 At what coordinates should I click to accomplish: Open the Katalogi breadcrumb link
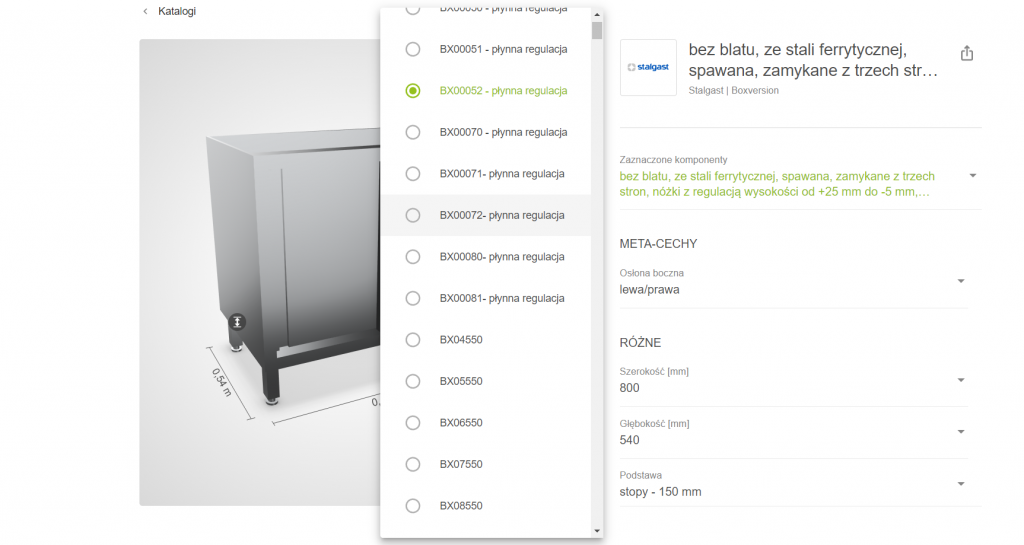(x=177, y=11)
